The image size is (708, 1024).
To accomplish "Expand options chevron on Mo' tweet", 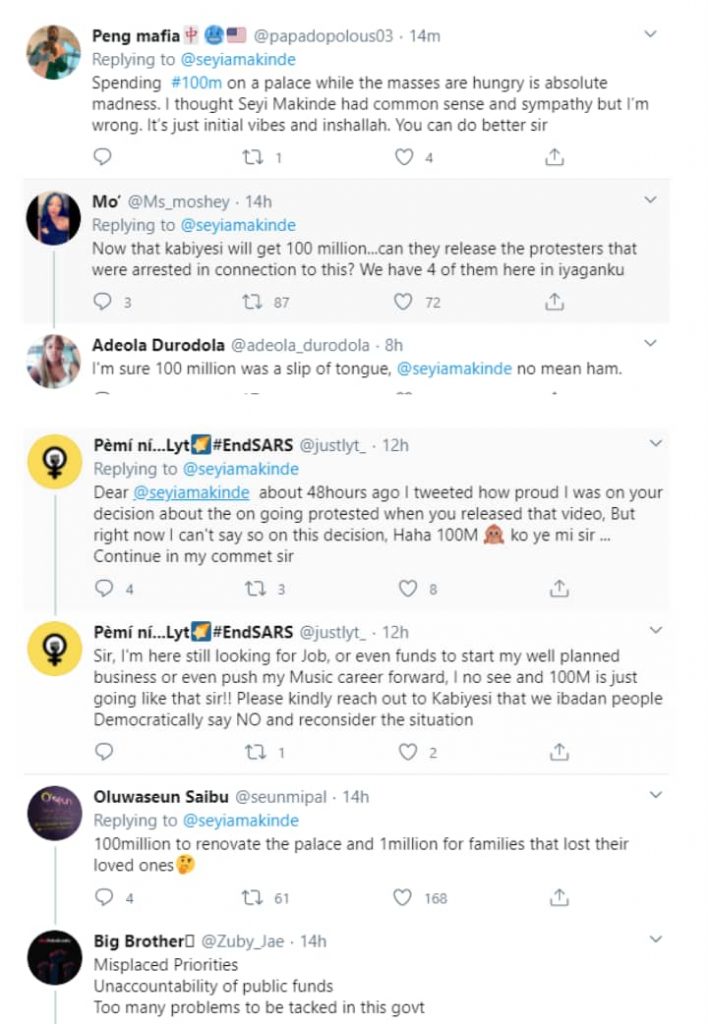I will (651, 200).
